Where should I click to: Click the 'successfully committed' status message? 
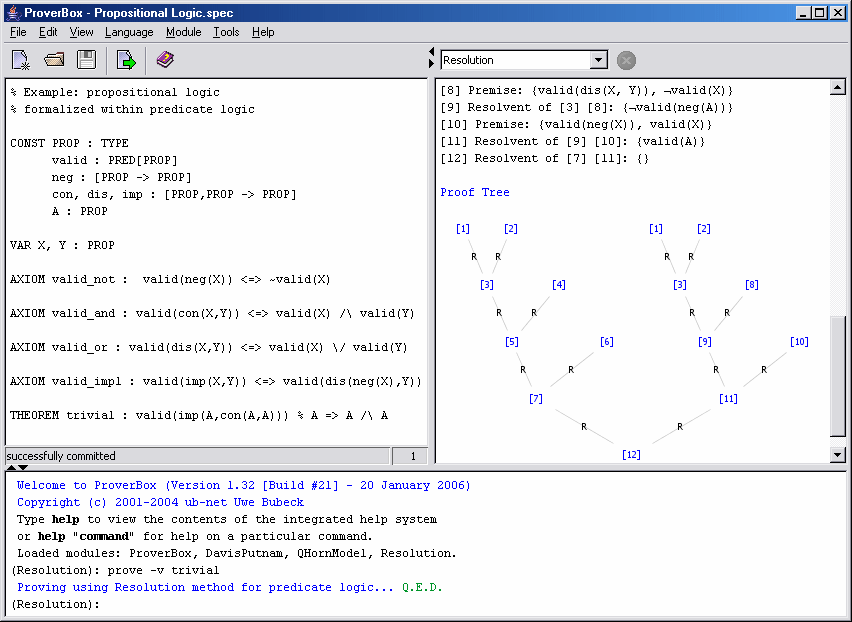pos(61,456)
